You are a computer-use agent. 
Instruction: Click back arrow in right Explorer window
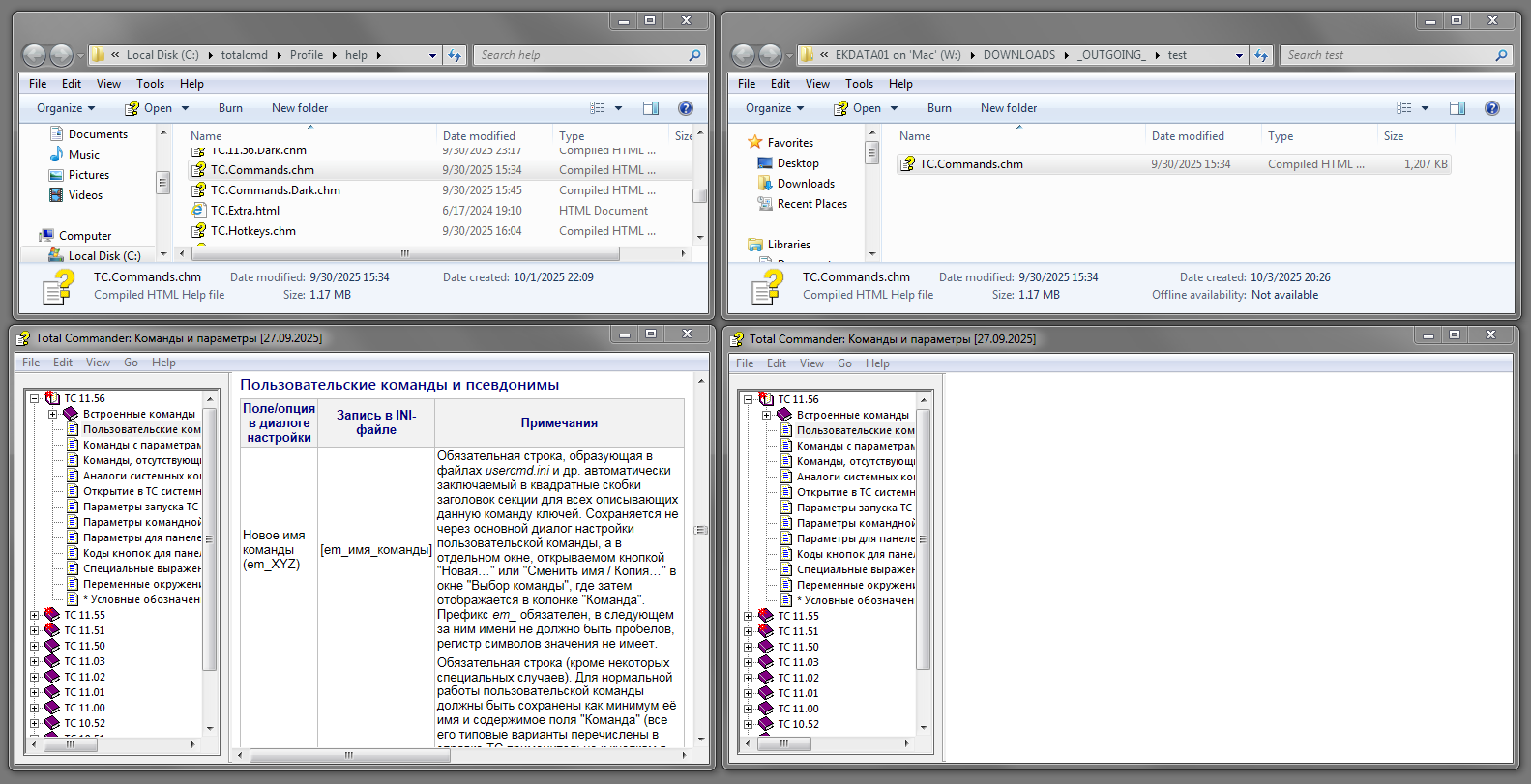click(743, 56)
